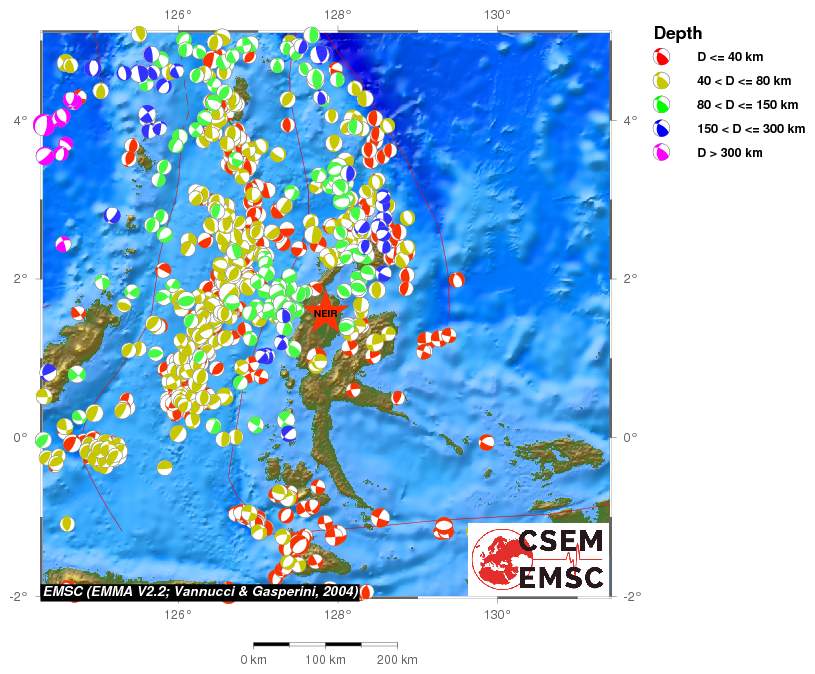The width and height of the screenshot is (815, 674).
Task: Click the black-and-white distance scale bar
Action: pyautogui.click(x=325, y=644)
